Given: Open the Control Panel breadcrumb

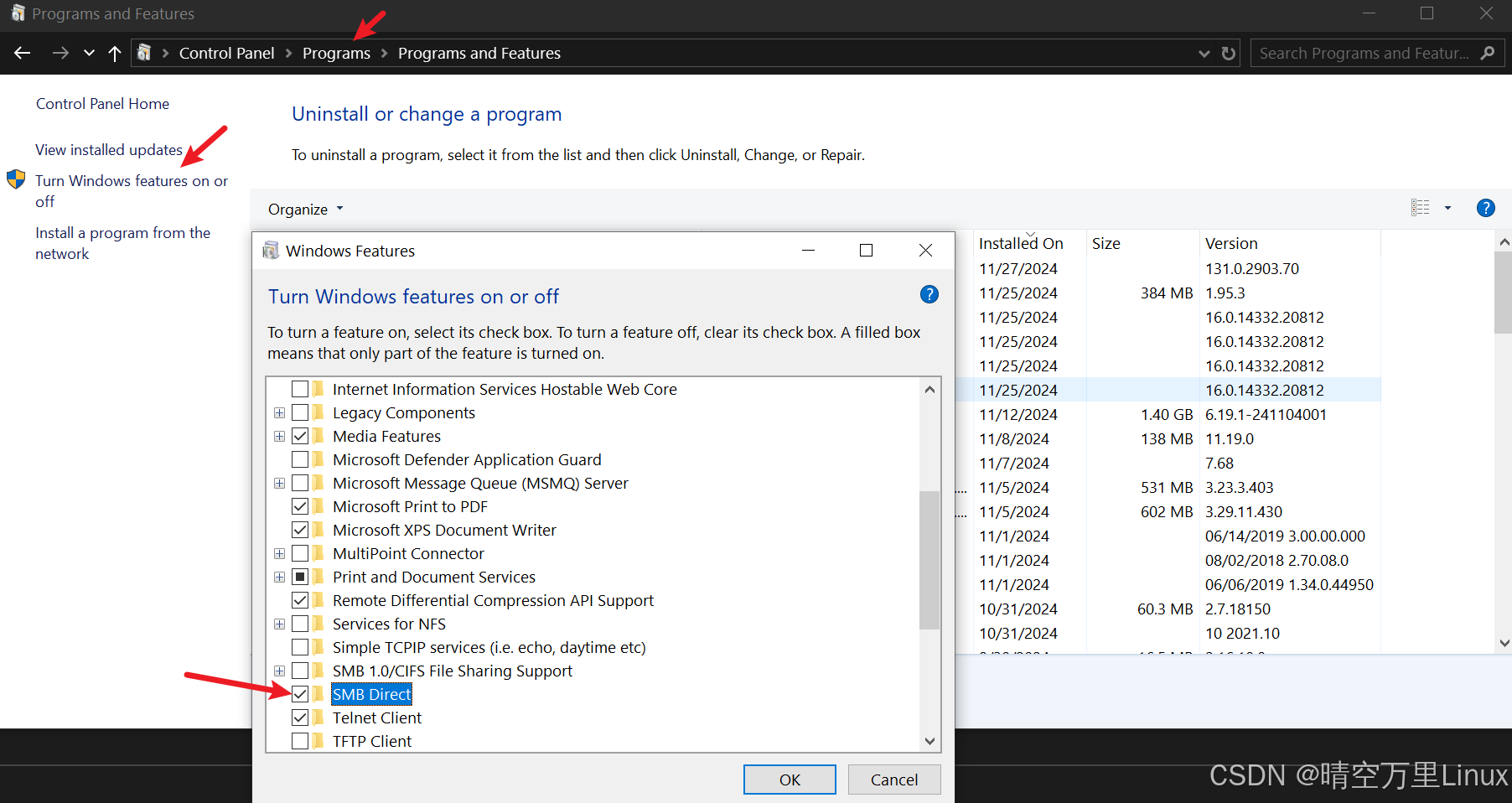Looking at the screenshot, I should [x=226, y=53].
